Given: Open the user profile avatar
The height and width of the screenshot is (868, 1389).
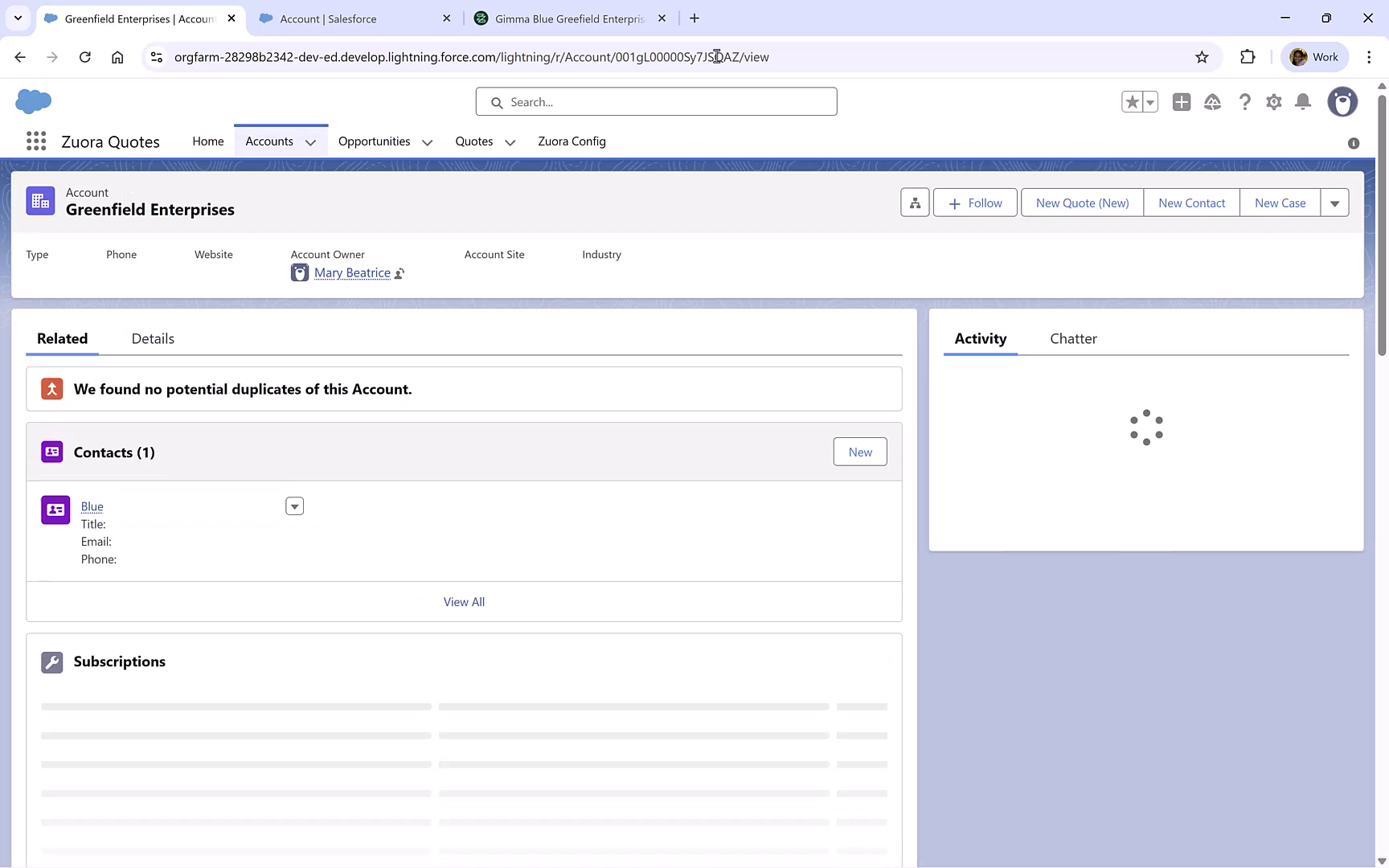Looking at the screenshot, I should 1342,102.
